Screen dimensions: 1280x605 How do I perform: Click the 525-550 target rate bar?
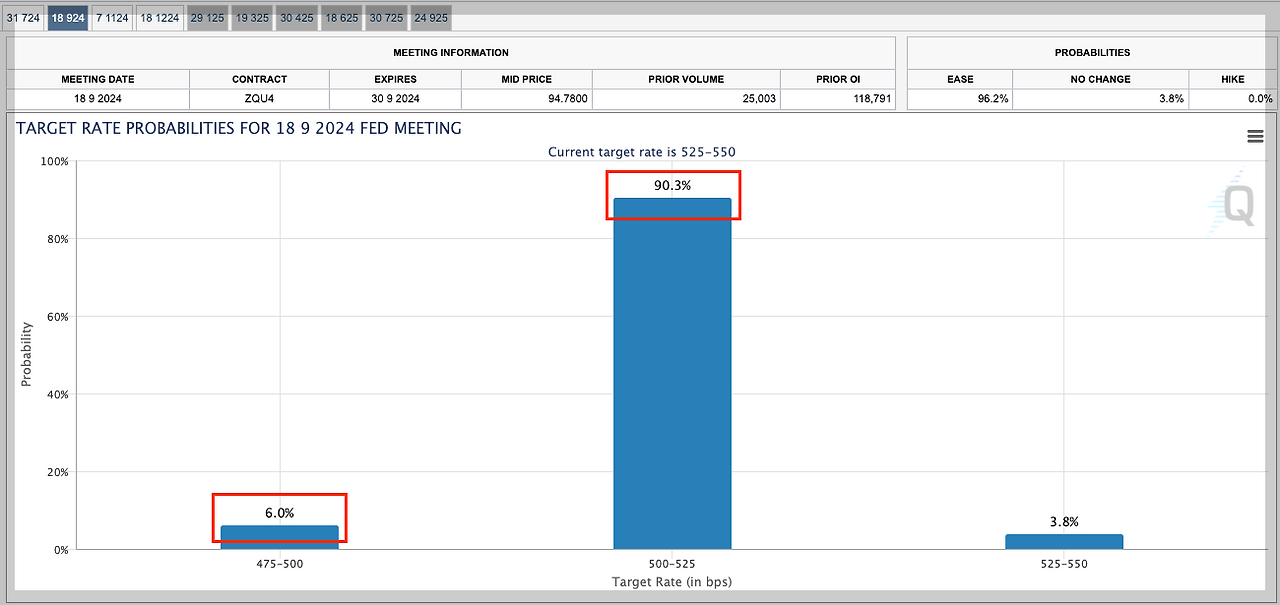1064,541
